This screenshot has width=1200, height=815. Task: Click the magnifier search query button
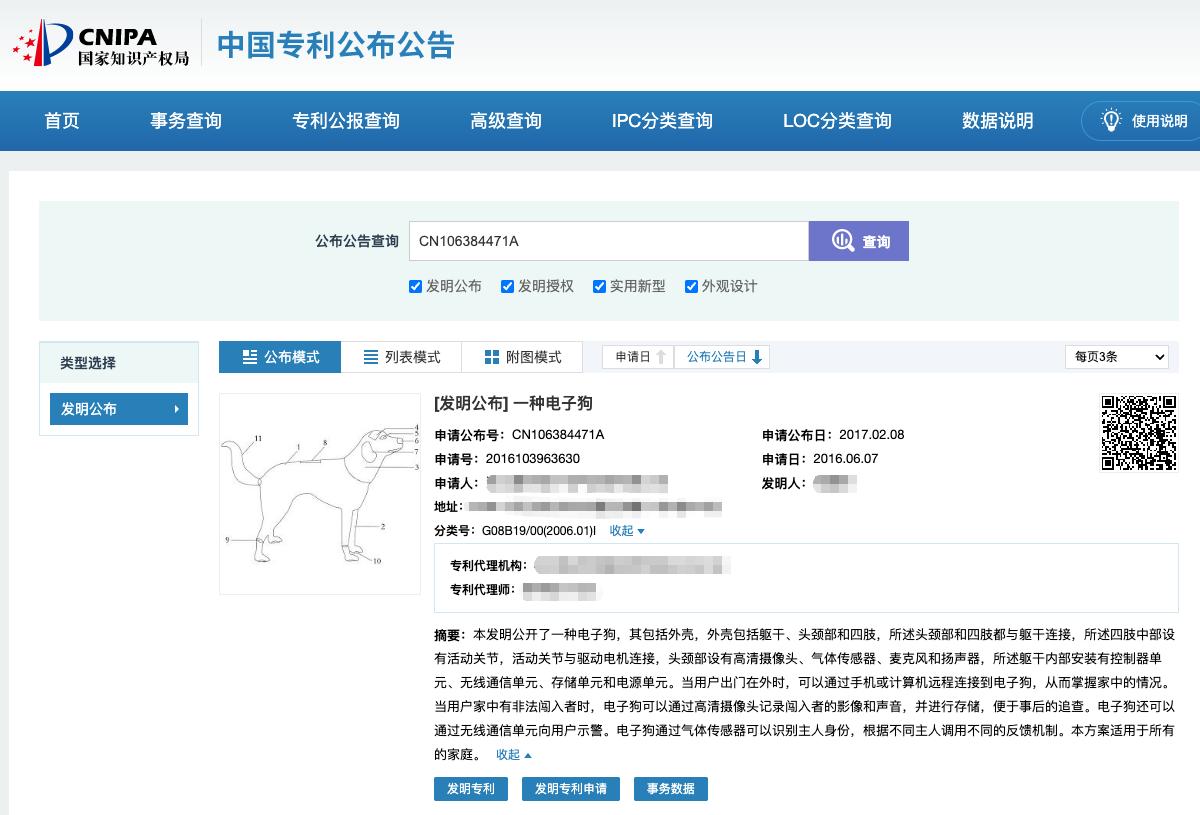858,241
